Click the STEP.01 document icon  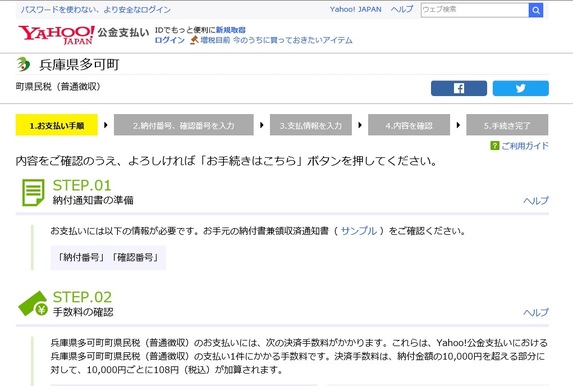33,192
